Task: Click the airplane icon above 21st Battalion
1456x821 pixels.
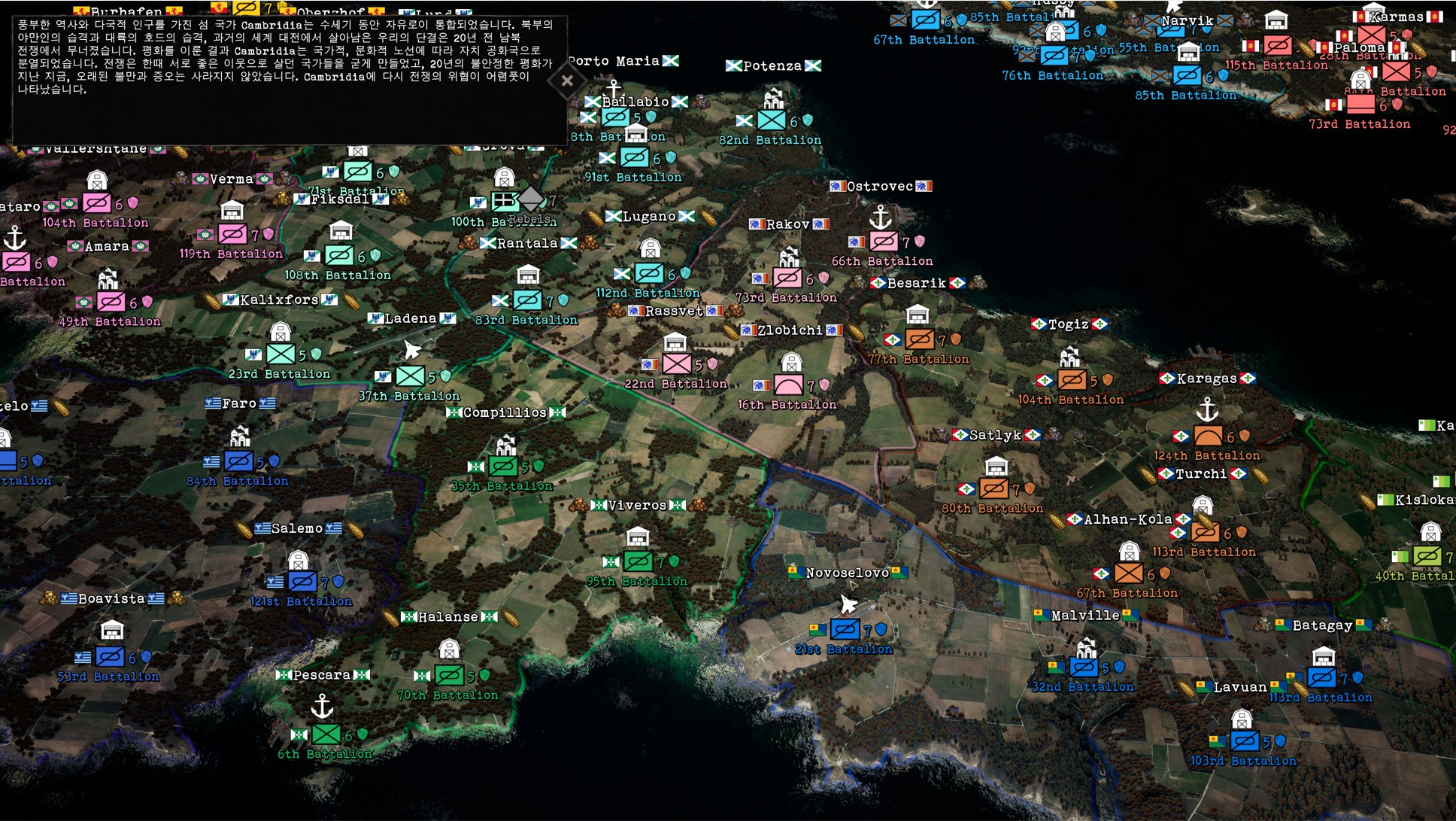Action: tap(848, 604)
